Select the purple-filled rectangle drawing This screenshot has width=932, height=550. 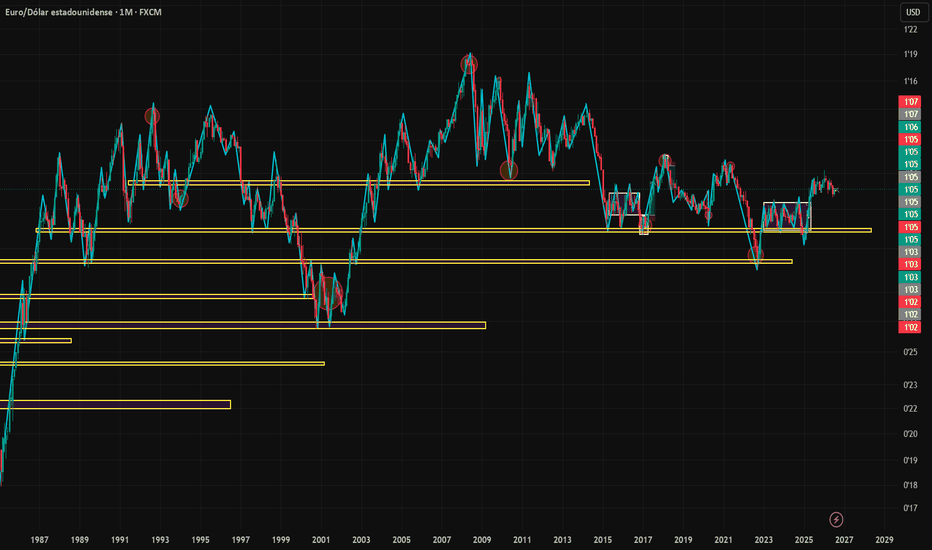[x=115, y=404]
